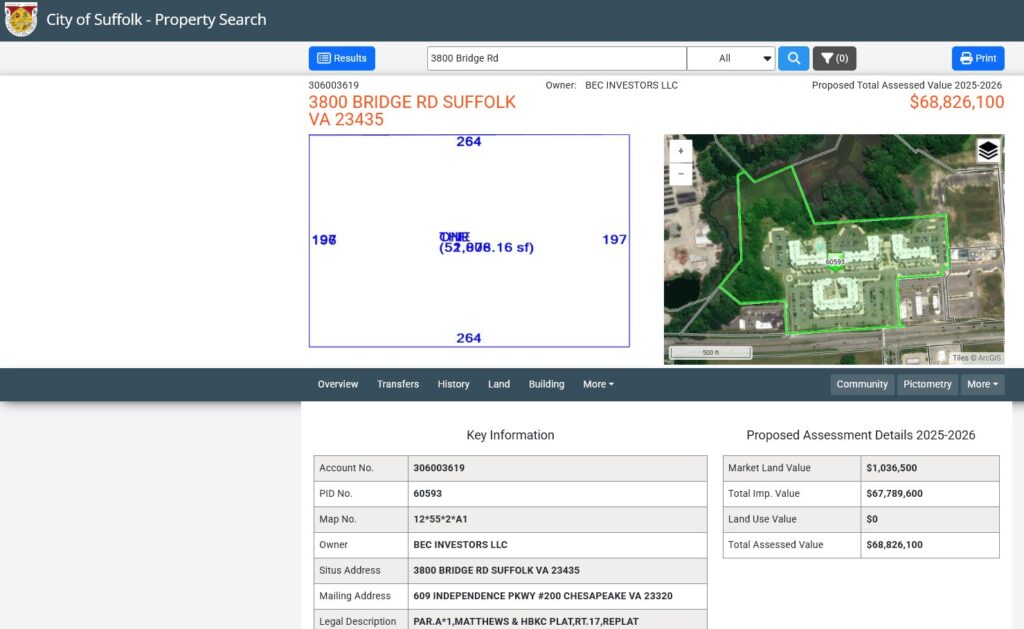Click the green parcel marker 60593
Image resolution: width=1024 pixels, height=629 pixels.
pyautogui.click(x=835, y=263)
